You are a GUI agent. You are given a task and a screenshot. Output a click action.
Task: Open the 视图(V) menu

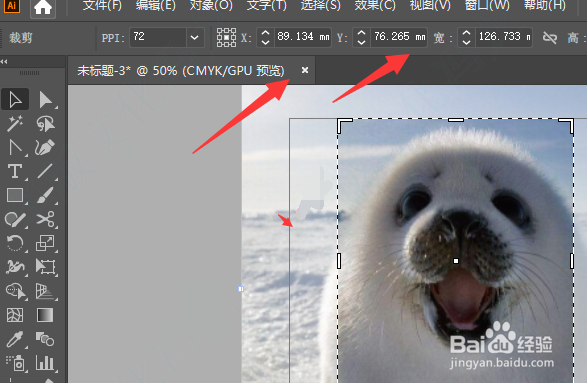[x=430, y=5]
